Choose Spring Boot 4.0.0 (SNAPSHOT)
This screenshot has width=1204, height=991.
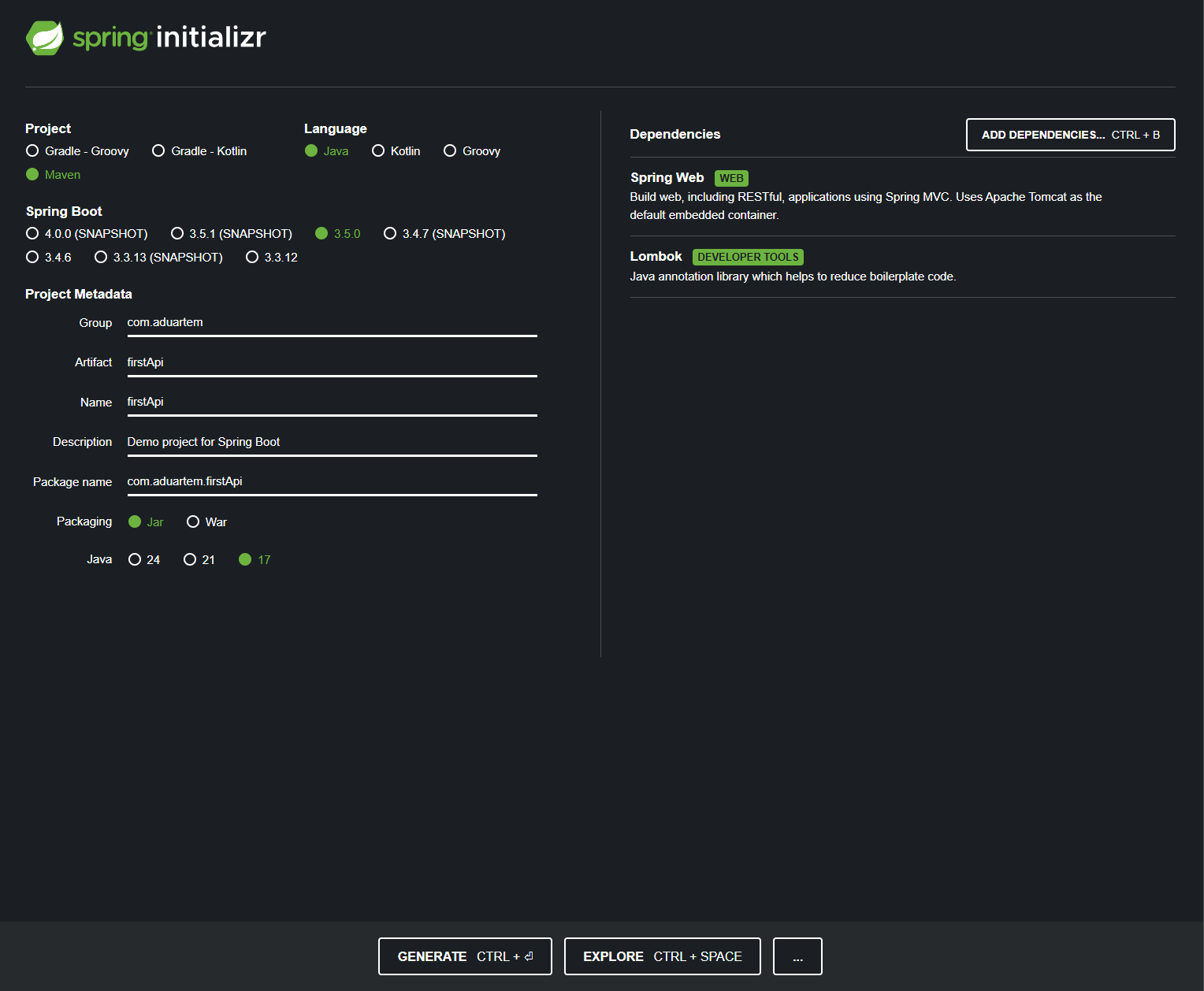tap(87, 234)
